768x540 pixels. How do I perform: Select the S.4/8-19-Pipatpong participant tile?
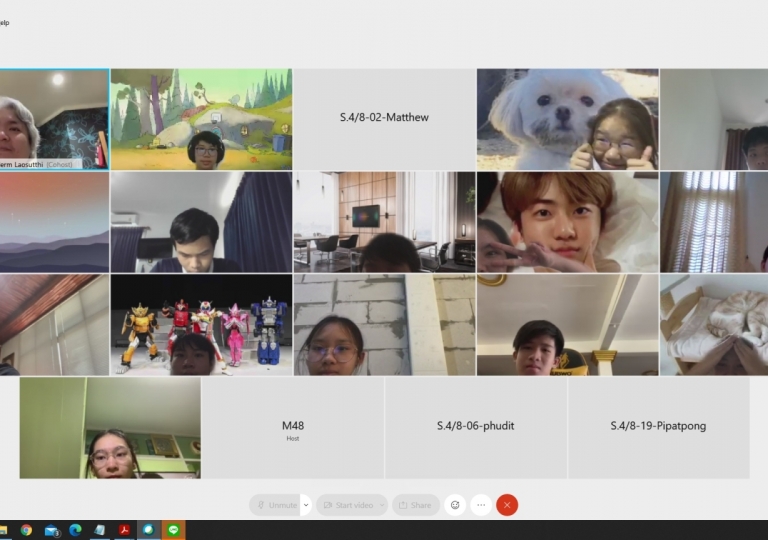coord(659,428)
